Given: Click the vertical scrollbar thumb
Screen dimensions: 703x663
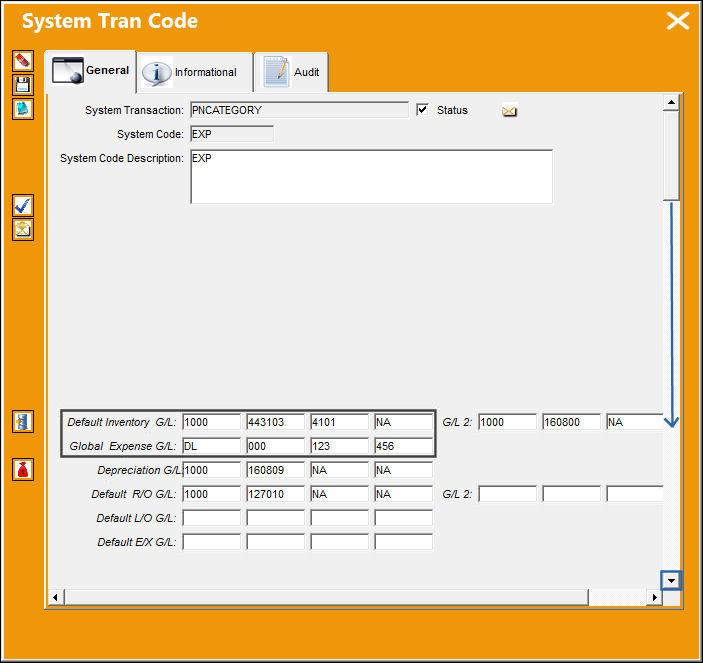Looking at the screenshot, I should pos(671,156).
